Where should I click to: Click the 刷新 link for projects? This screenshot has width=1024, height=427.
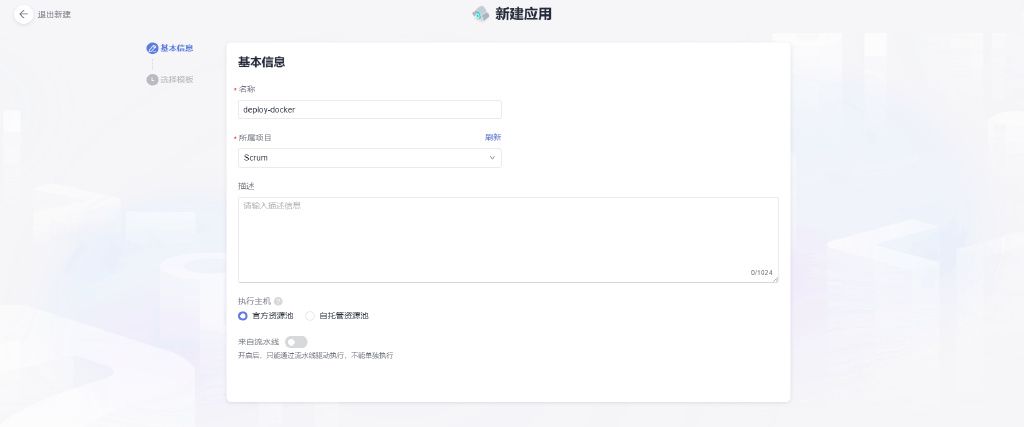coord(493,138)
